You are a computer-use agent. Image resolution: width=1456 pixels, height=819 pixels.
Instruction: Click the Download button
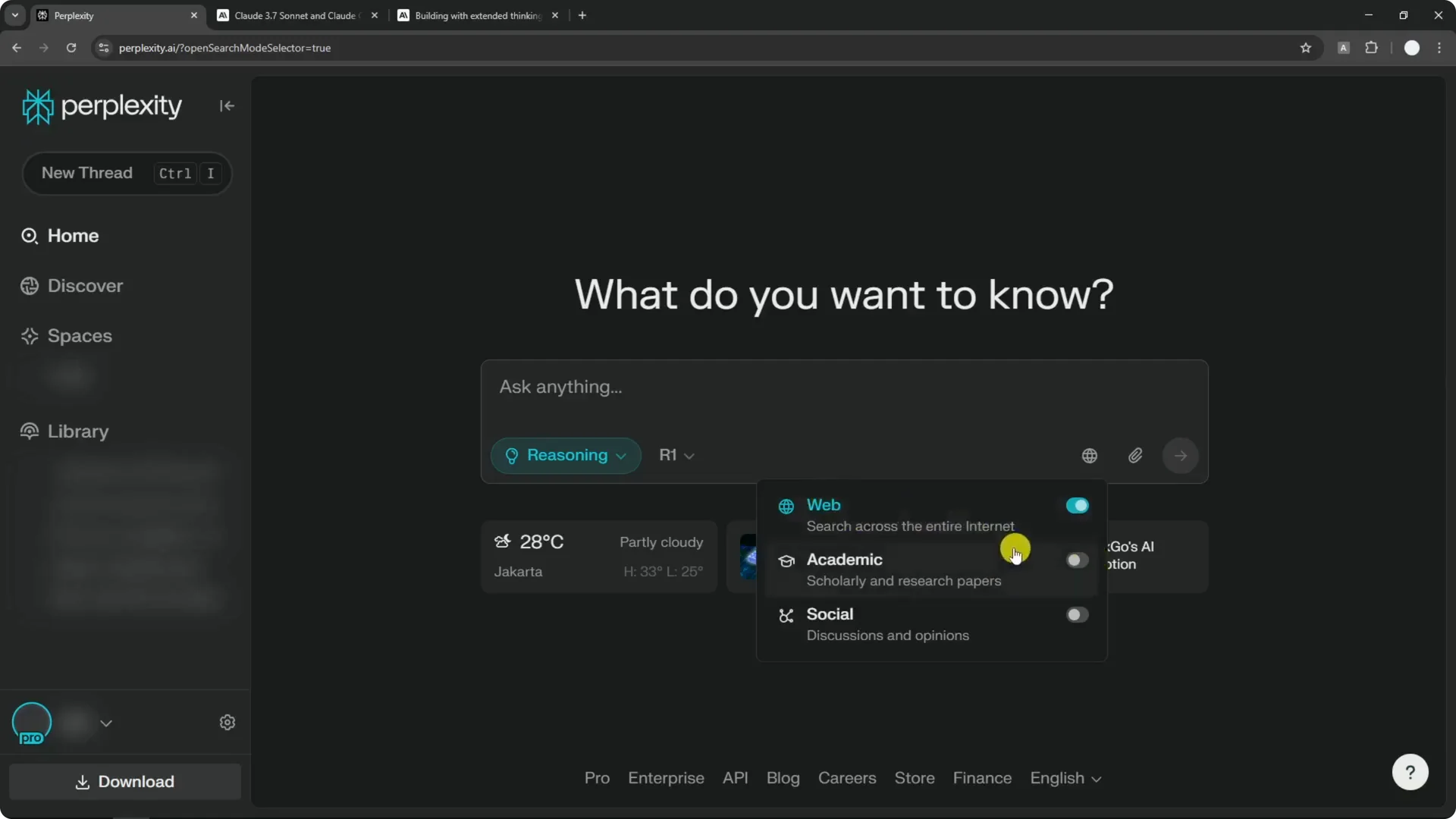125,782
